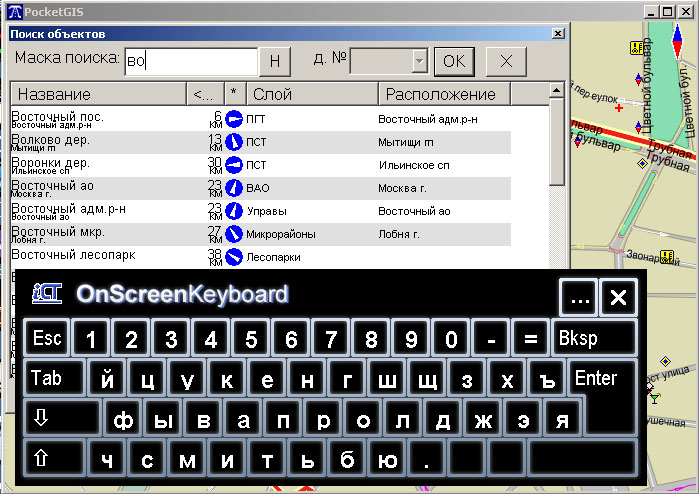Close the OnScreenKeyboard panel
The height and width of the screenshot is (494, 699).
(x=619, y=297)
